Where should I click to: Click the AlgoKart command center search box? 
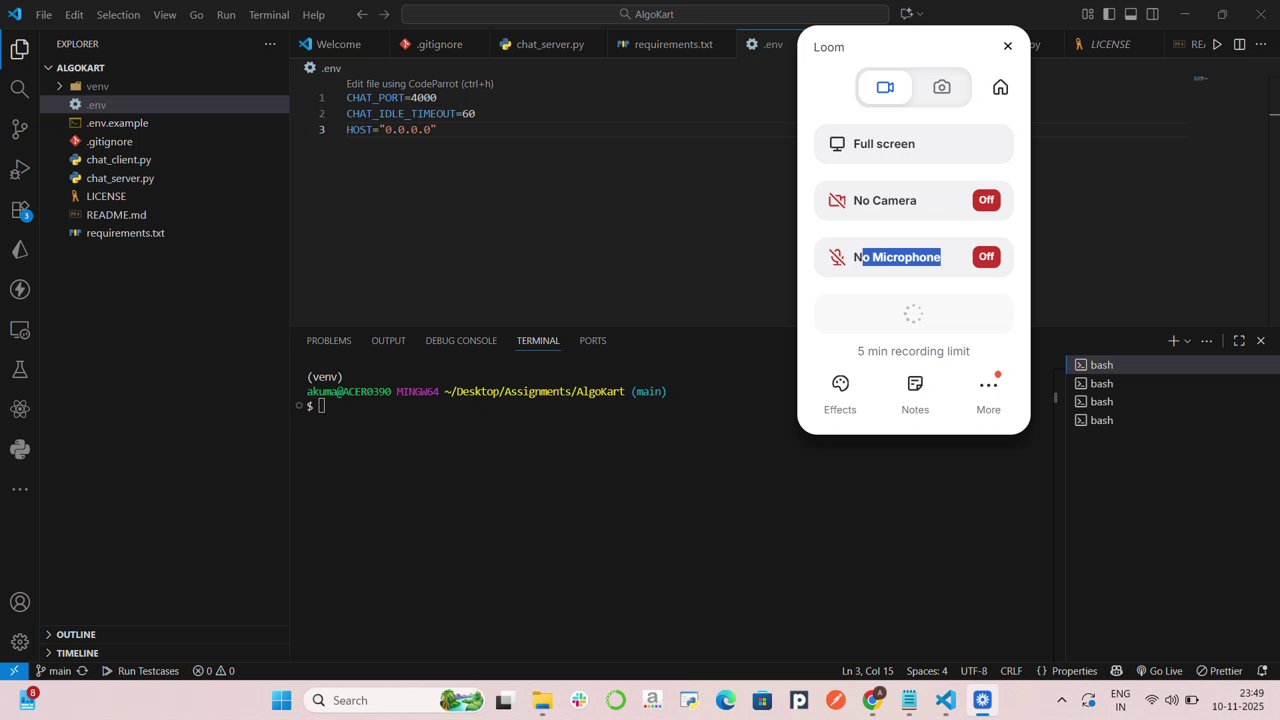pos(645,14)
